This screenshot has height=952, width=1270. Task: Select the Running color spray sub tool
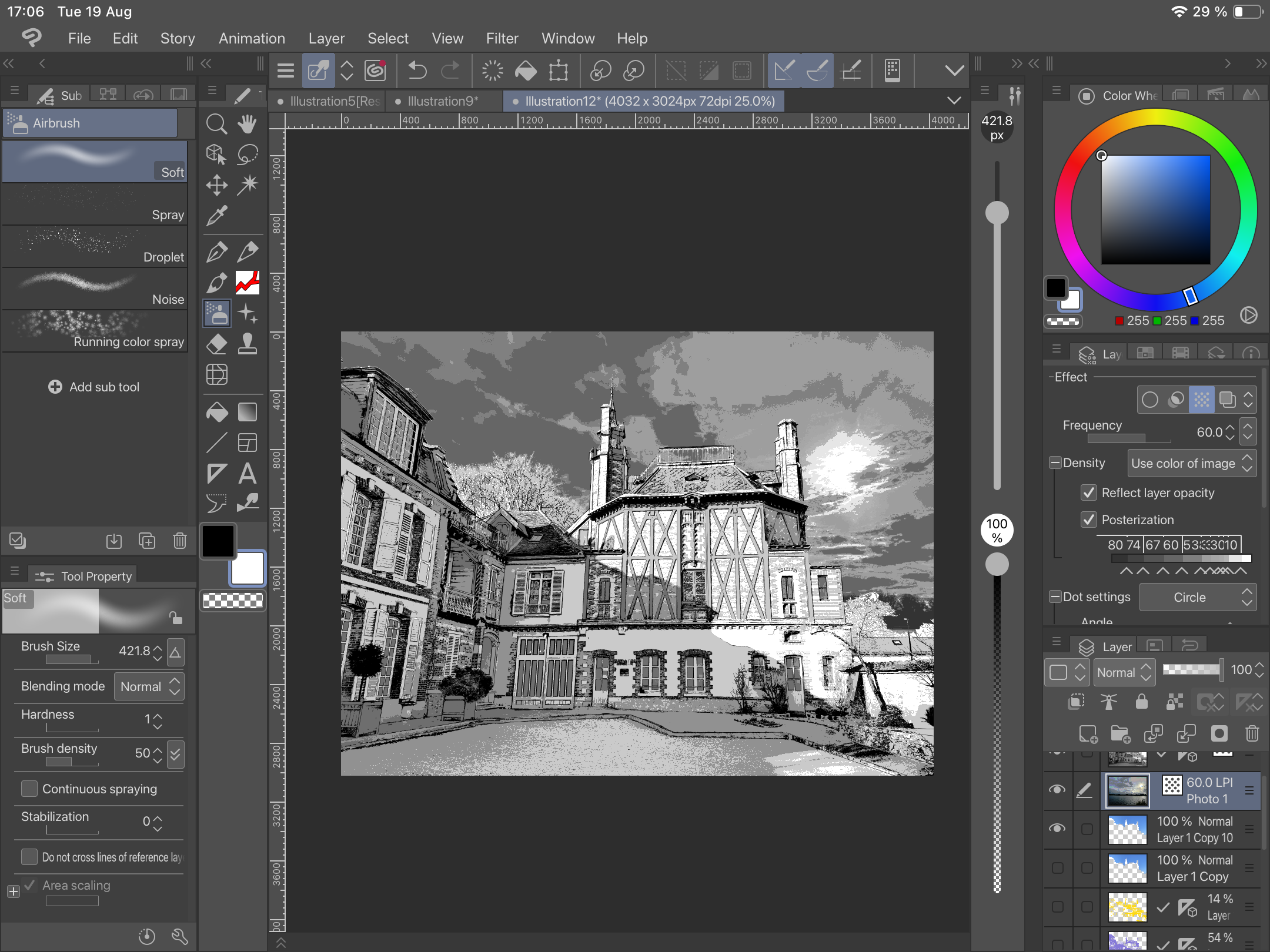(x=95, y=331)
